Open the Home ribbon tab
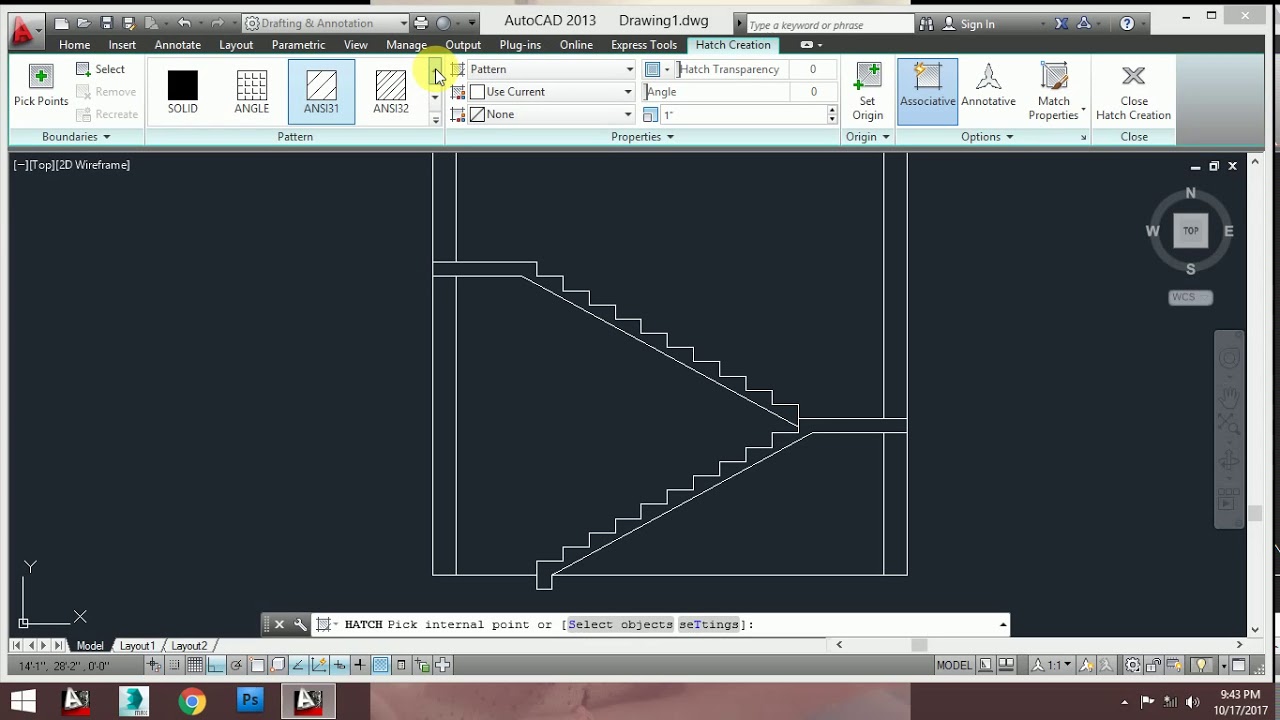 click(75, 45)
